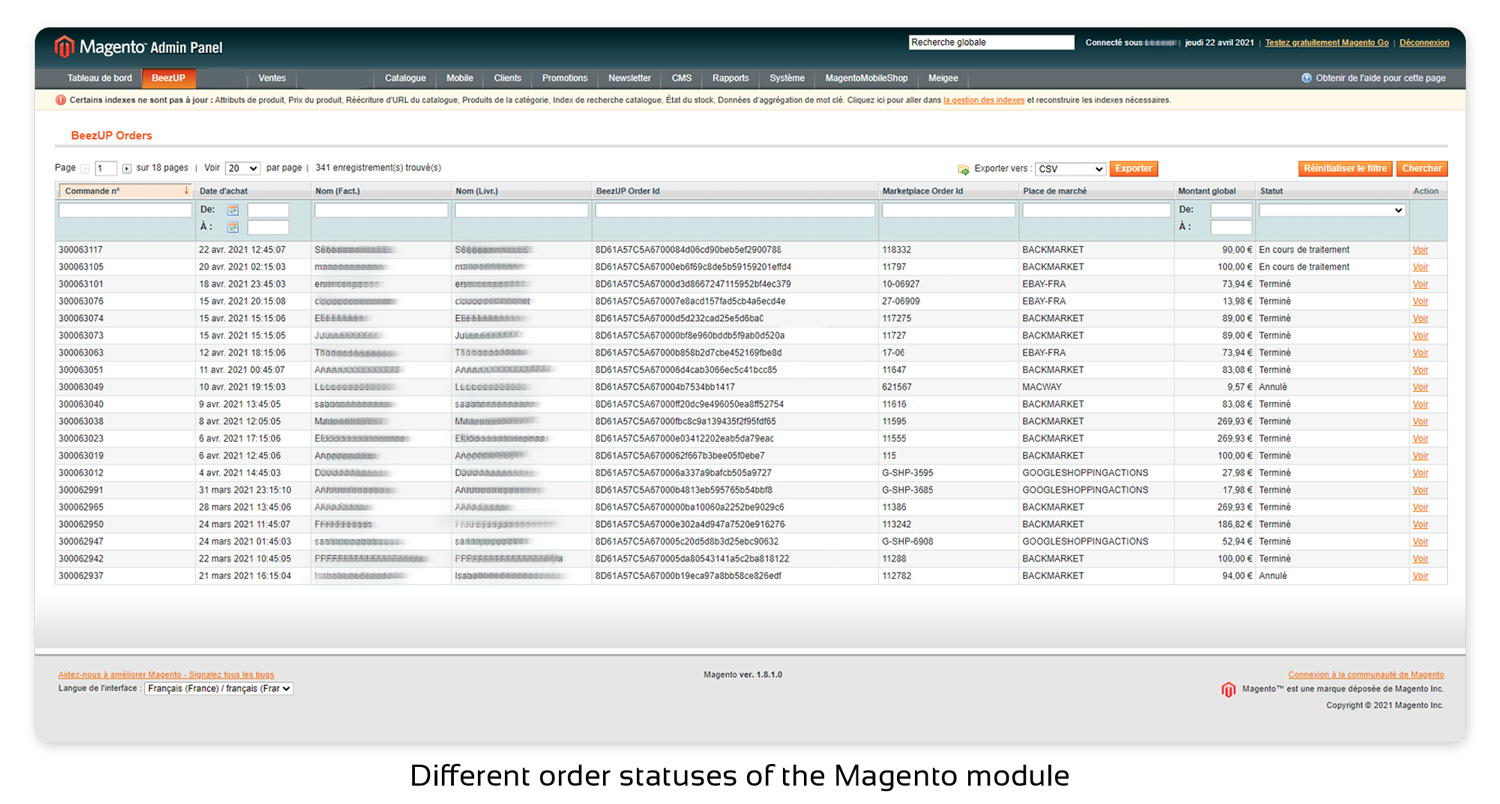The width and height of the screenshot is (1500, 804).
Task: Open the Clients menu
Action: pos(508,78)
